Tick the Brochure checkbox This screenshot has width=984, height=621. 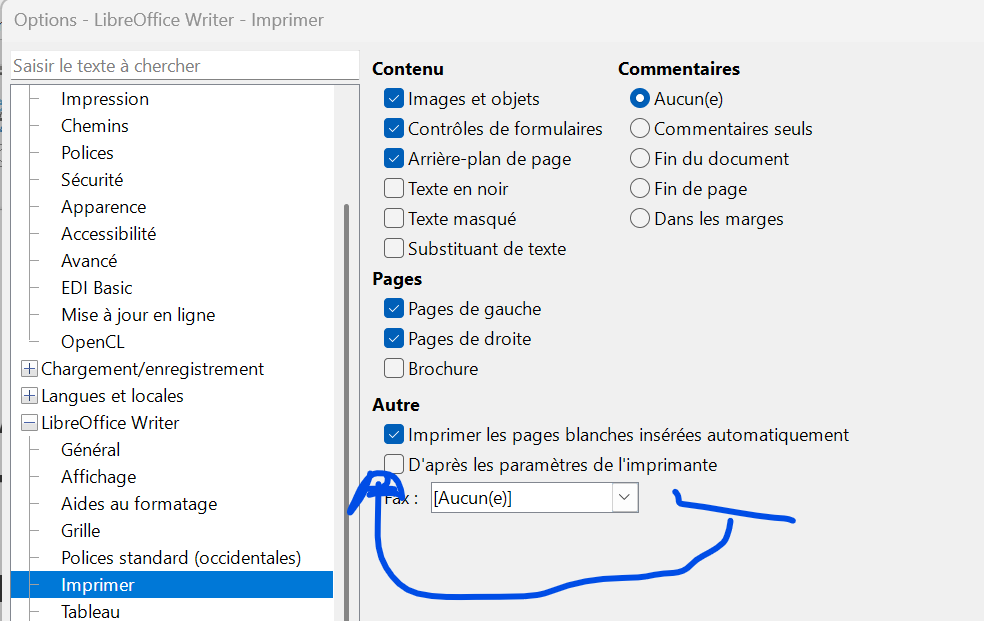tap(394, 369)
